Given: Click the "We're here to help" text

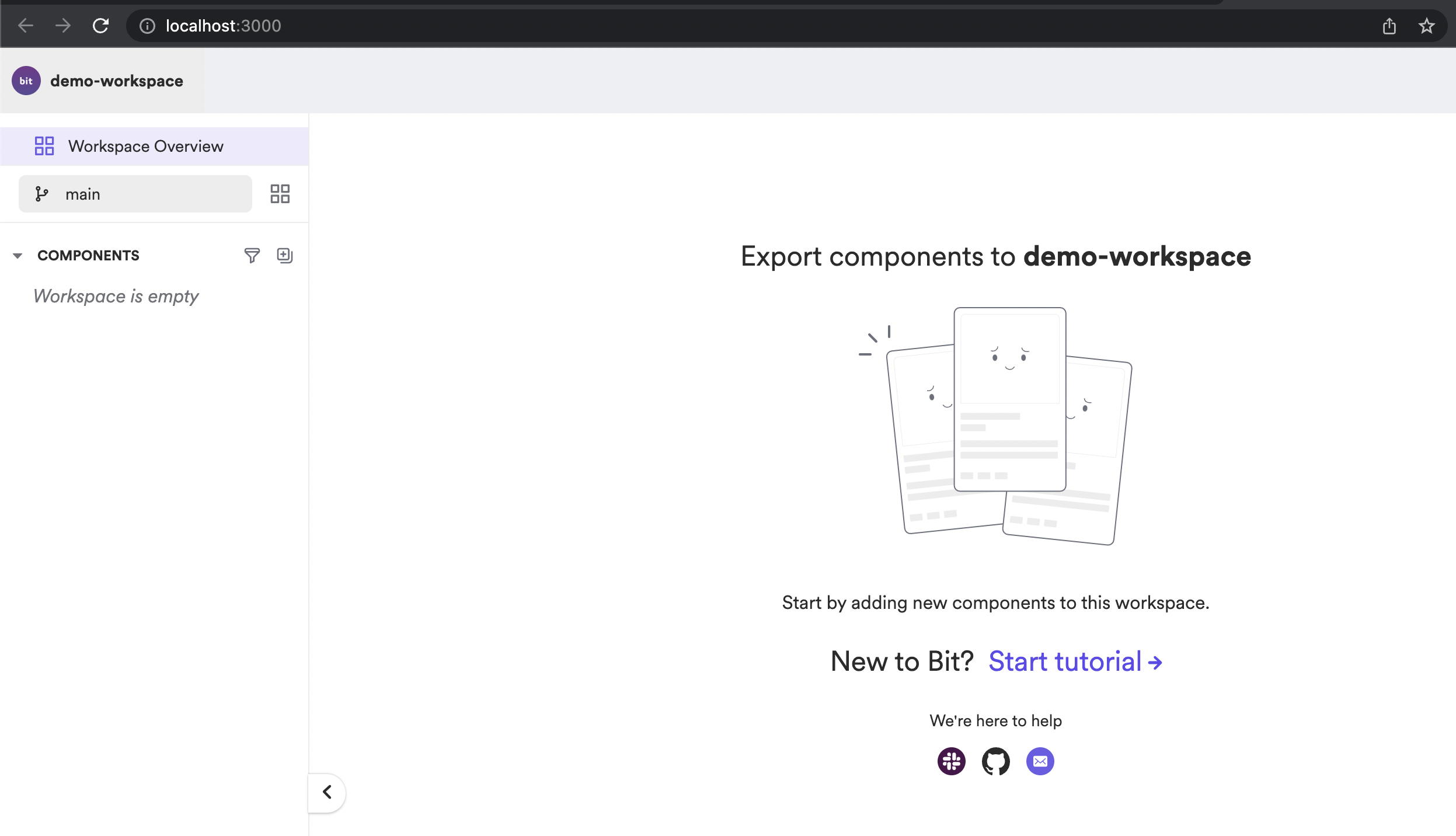Looking at the screenshot, I should click(996, 720).
